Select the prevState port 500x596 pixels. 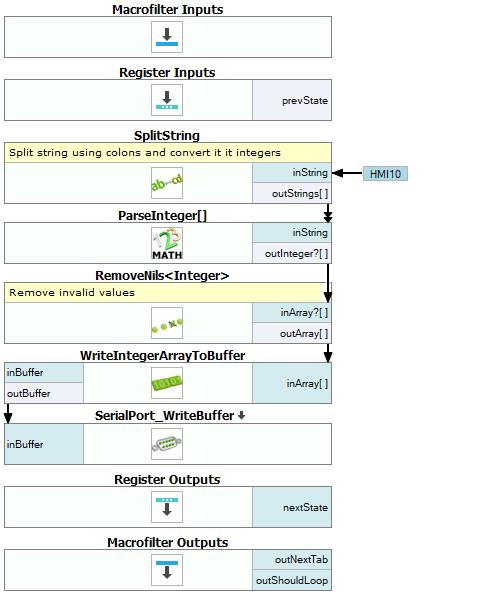click(x=292, y=100)
